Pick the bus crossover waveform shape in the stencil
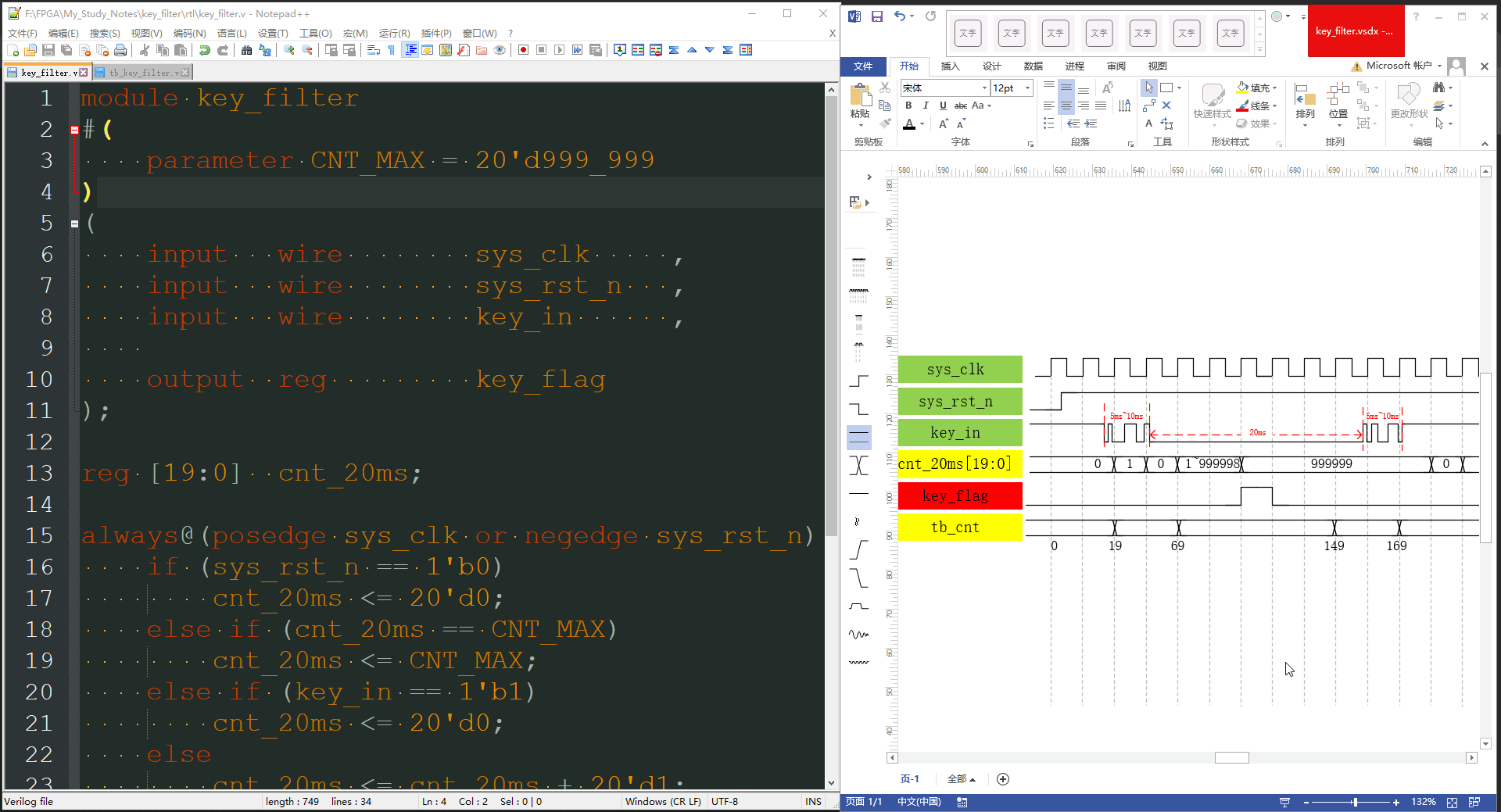The width and height of the screenshot is (1501, 812). point(858,466)
